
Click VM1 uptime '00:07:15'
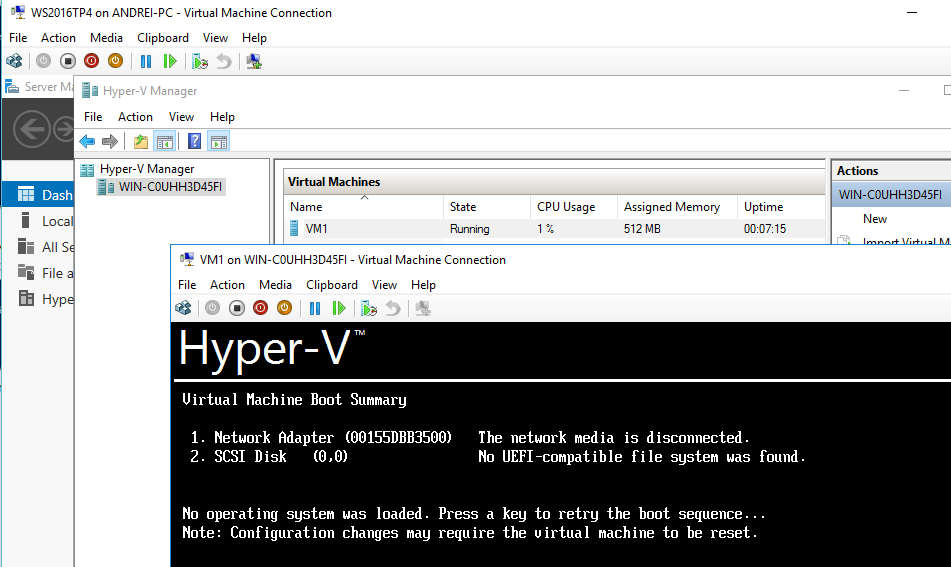765,229
